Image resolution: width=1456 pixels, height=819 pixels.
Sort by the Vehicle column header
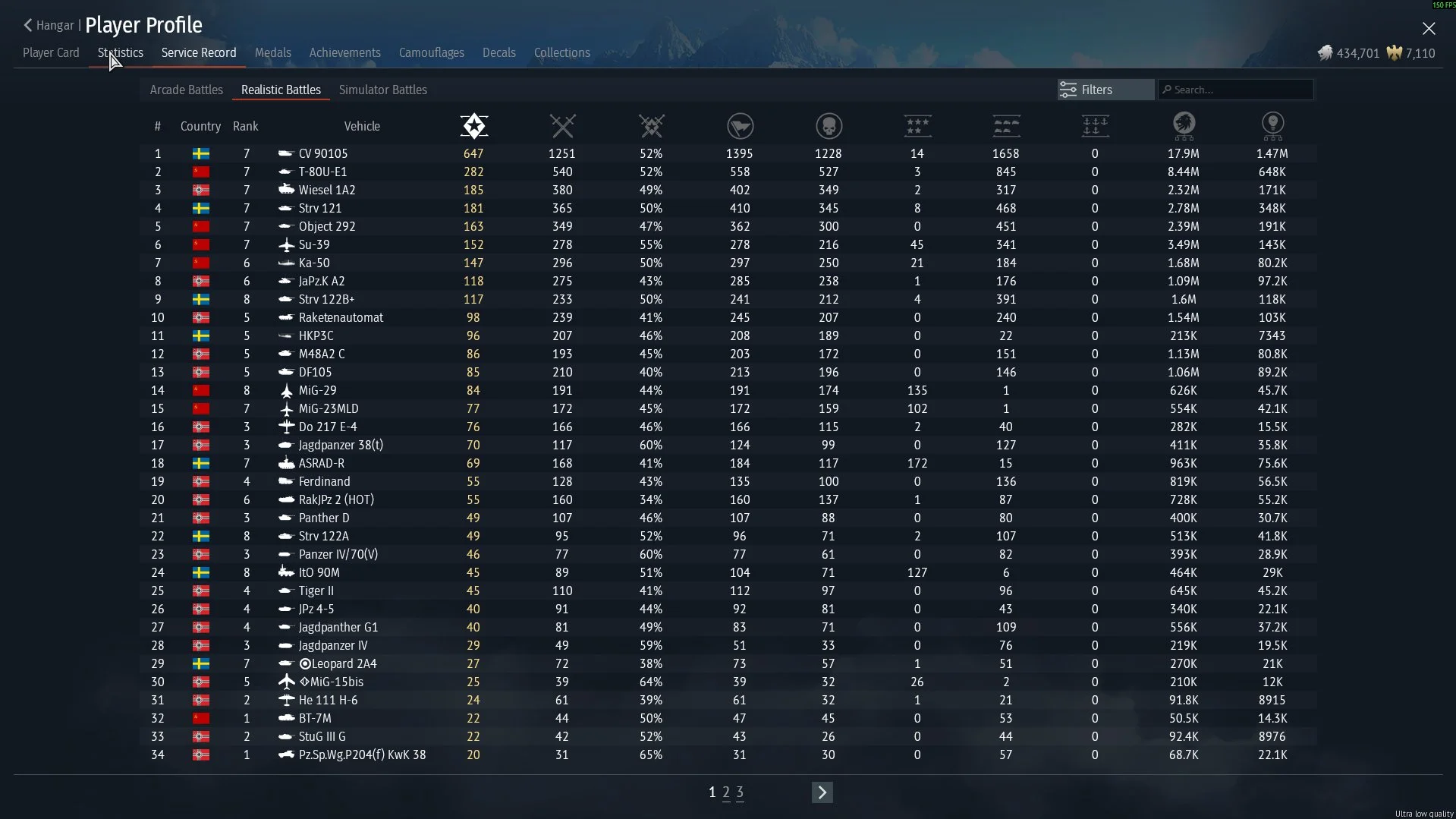click(x=362, y=126)
